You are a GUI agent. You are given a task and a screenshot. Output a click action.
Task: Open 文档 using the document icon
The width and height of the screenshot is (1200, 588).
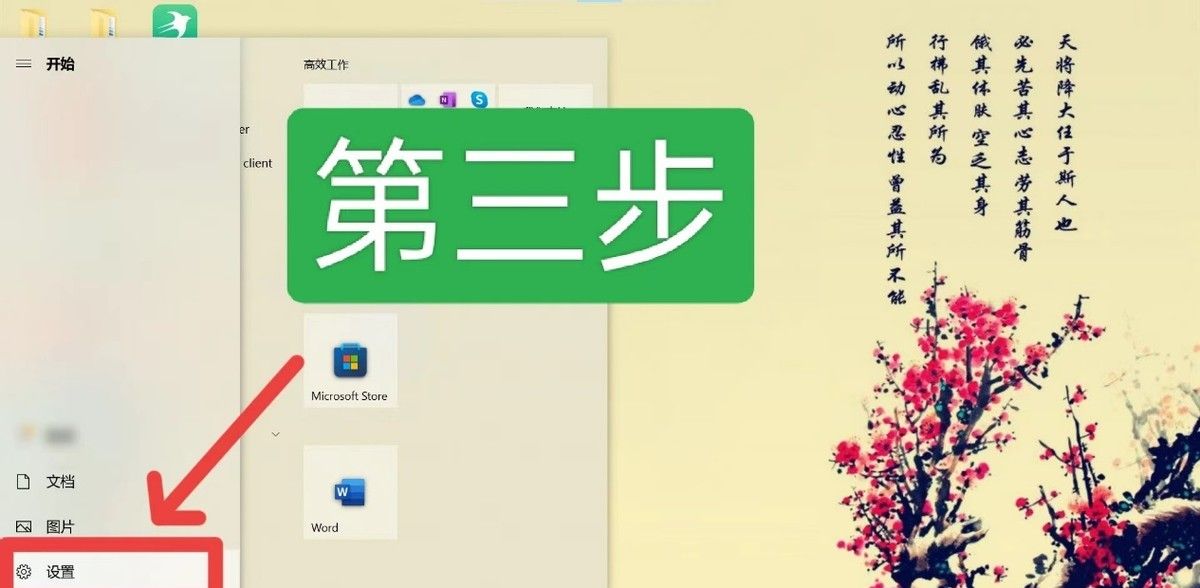click(22, 481)
